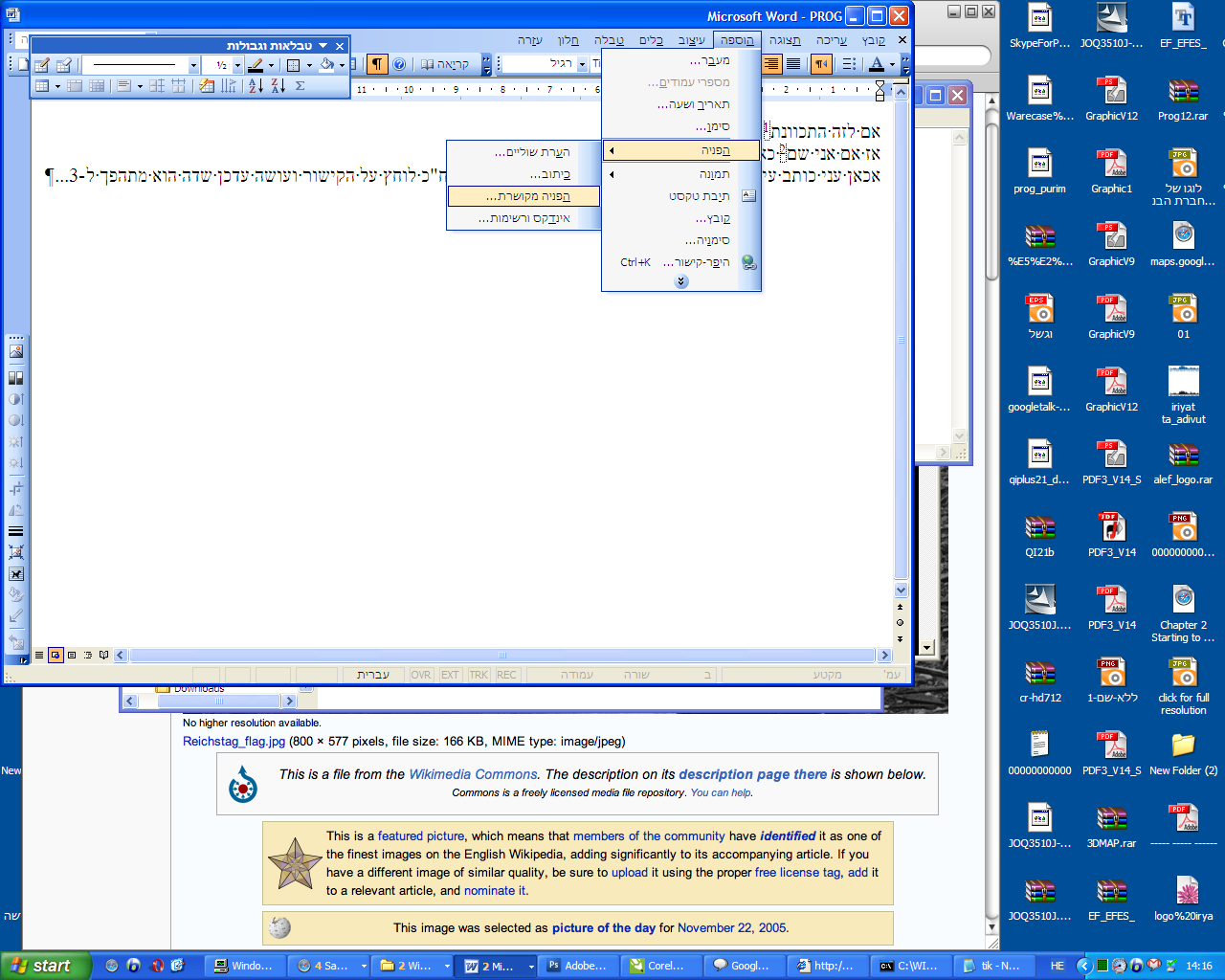The image size is (1225, 980).
Task: Click the Compress Pictures icon
Action: 15,552
